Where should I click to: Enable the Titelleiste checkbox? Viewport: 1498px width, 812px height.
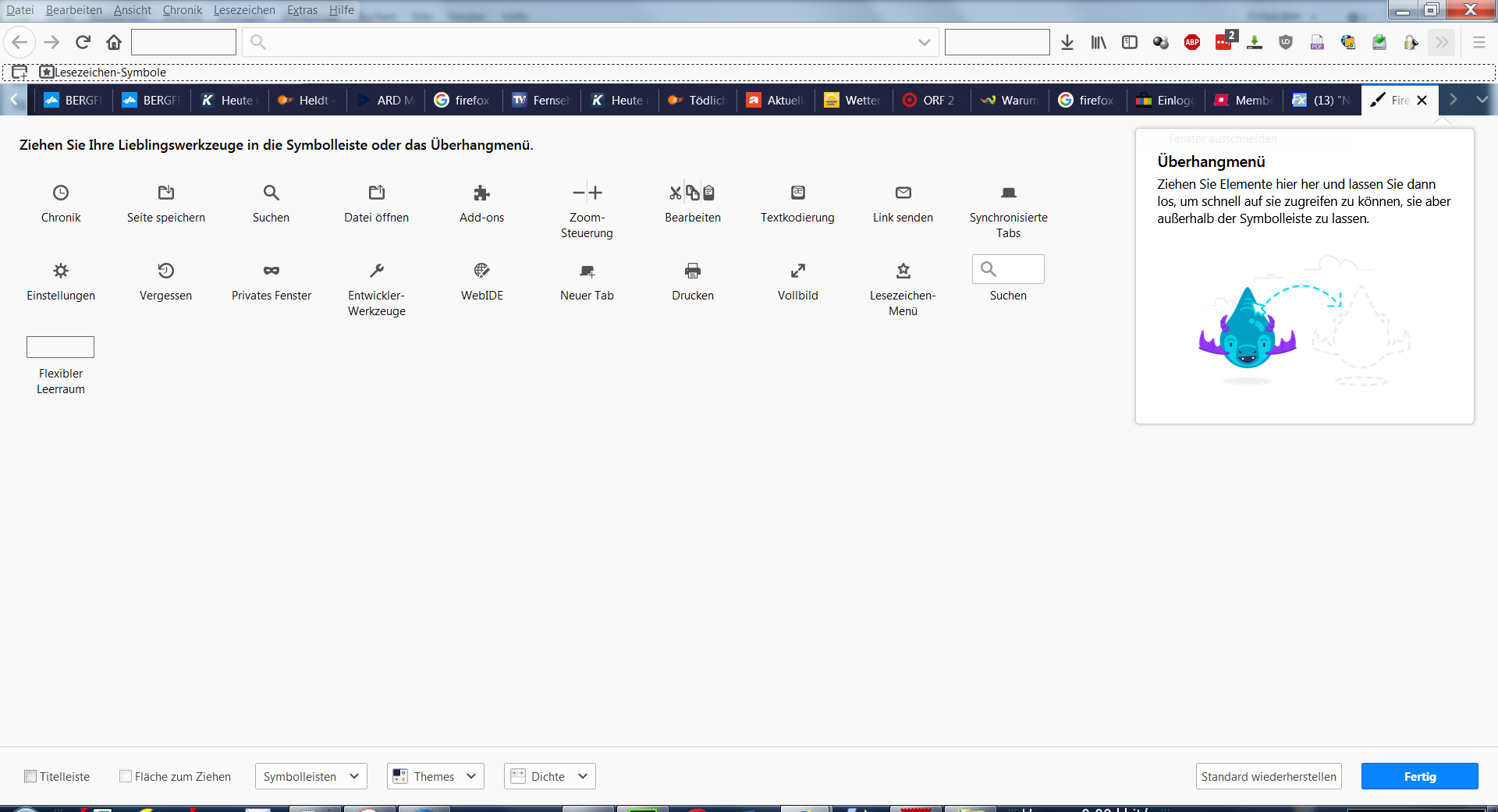30,776
